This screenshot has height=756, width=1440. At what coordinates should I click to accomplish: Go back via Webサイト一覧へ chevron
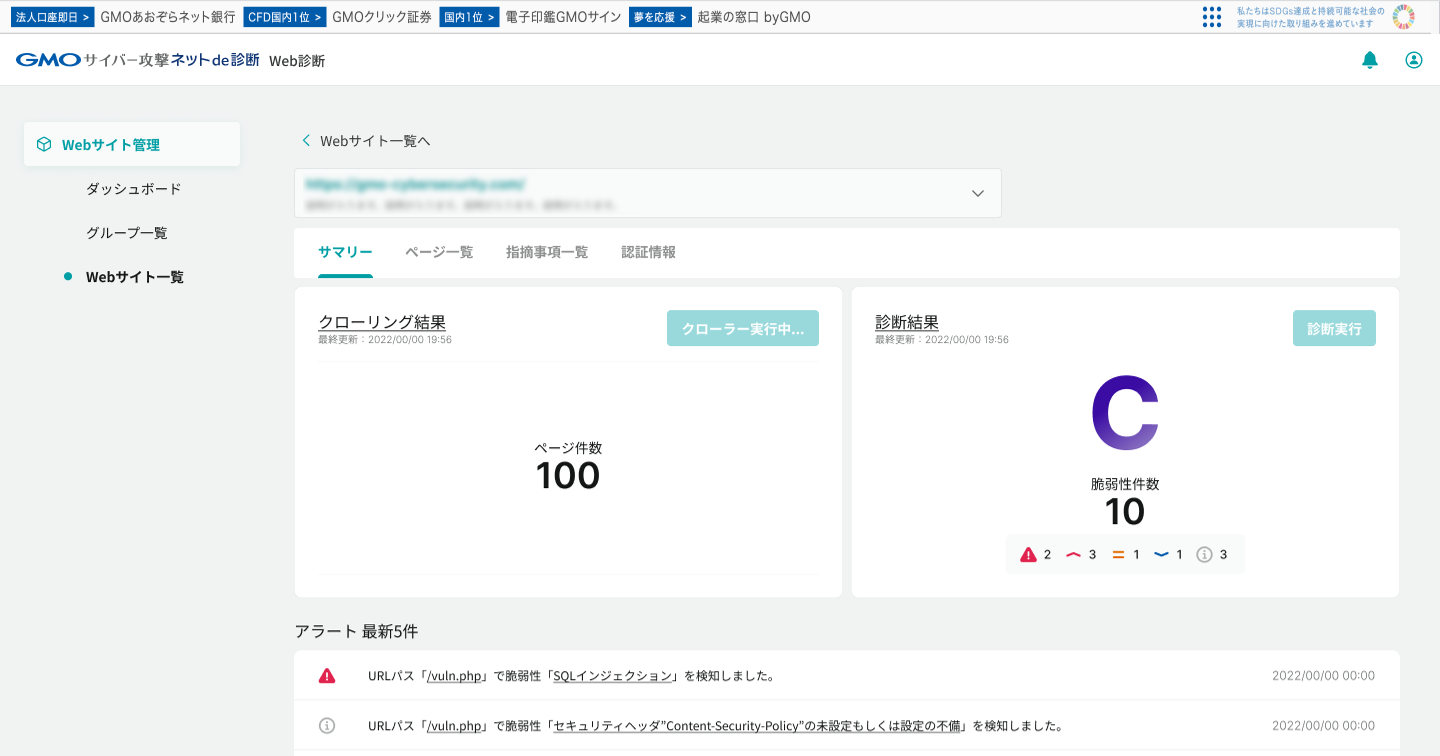tap(306, 141)
